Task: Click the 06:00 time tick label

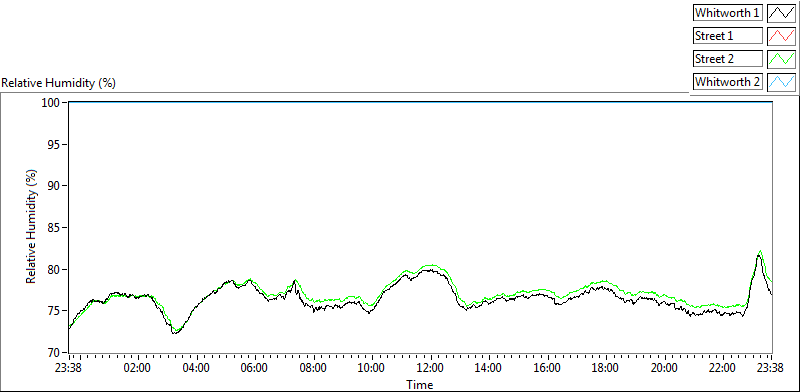Action: click(255, 368)
